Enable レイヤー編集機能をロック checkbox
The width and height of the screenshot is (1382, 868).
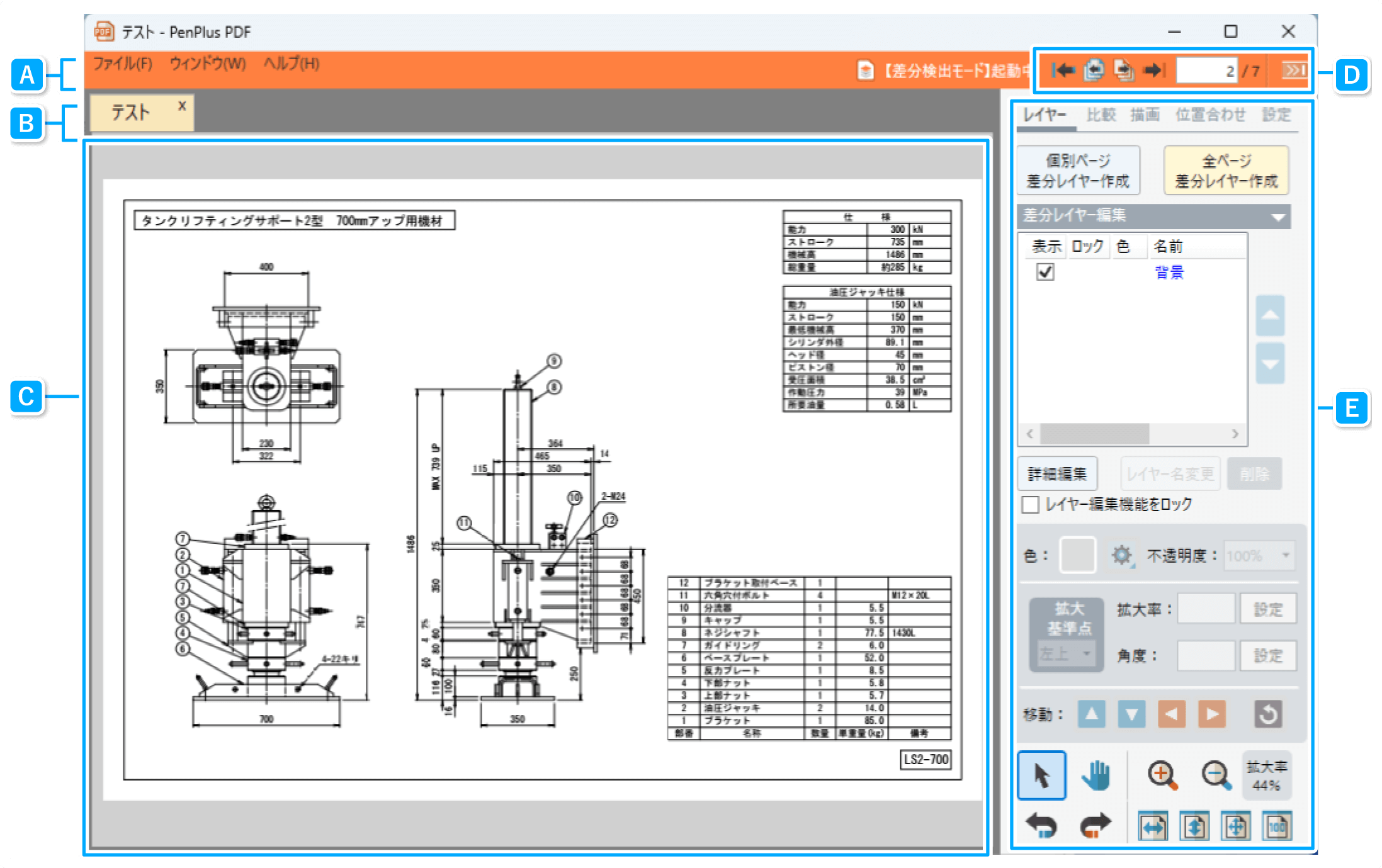[1031, 505]
